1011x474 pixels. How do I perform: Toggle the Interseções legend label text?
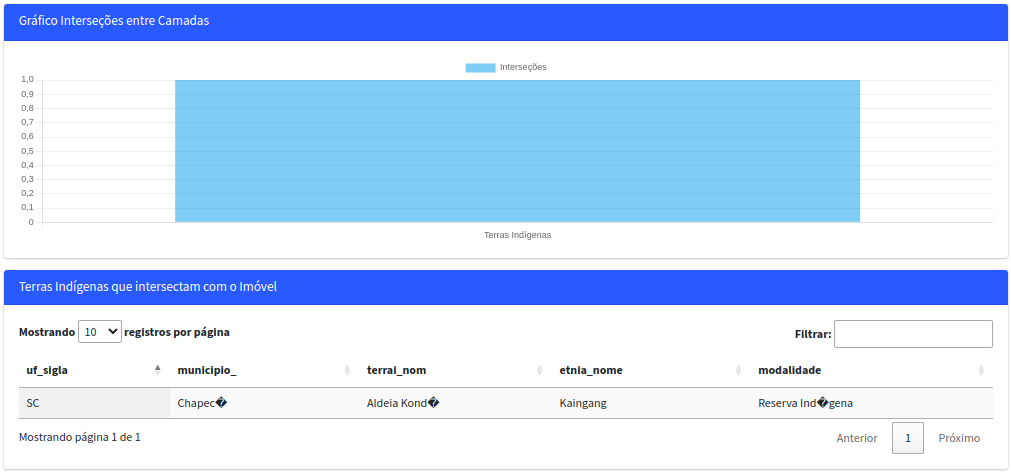coord(523,67)
